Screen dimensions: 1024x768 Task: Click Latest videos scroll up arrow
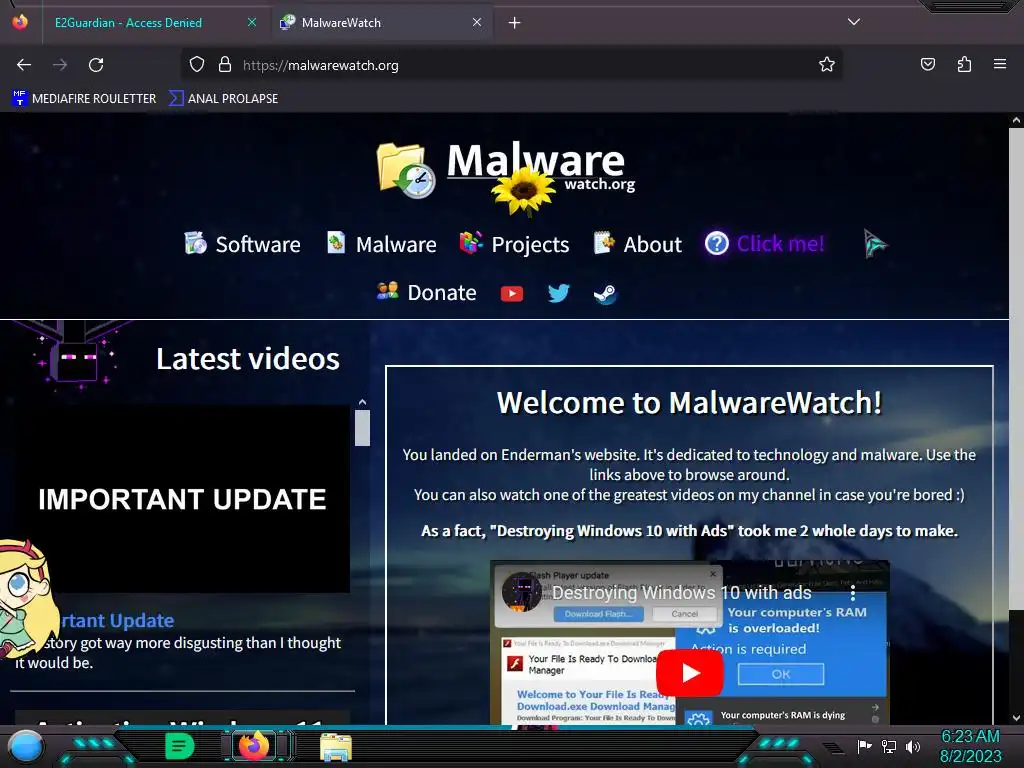tap(362, 402)
